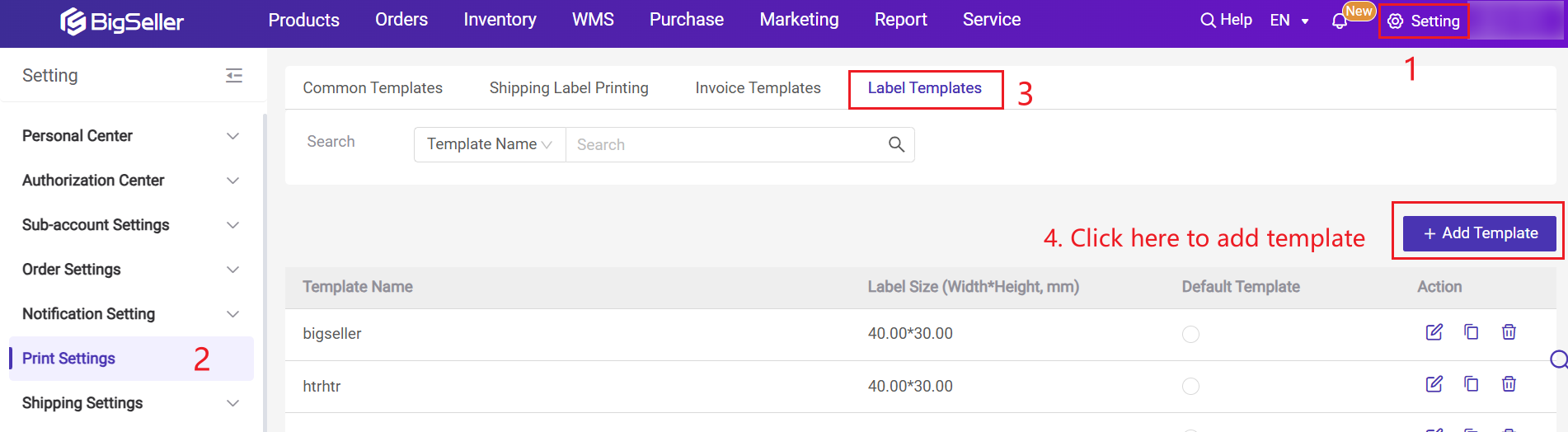
Task: Open the notification bell
Action: click(1340, 21)
